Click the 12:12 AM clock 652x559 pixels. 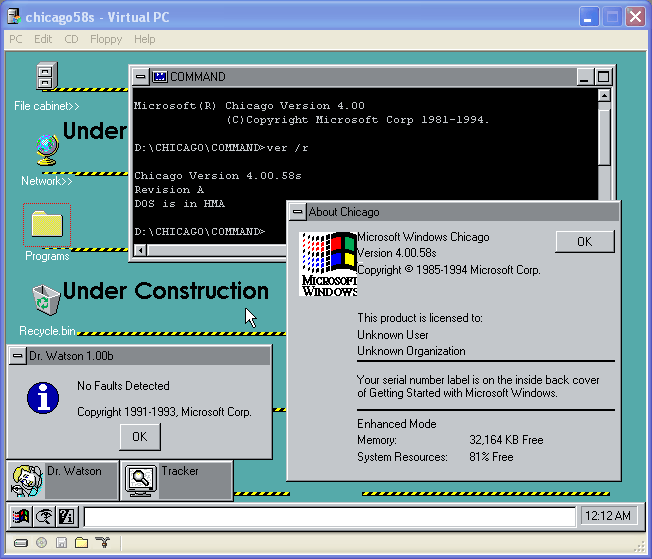click(608, 516)
